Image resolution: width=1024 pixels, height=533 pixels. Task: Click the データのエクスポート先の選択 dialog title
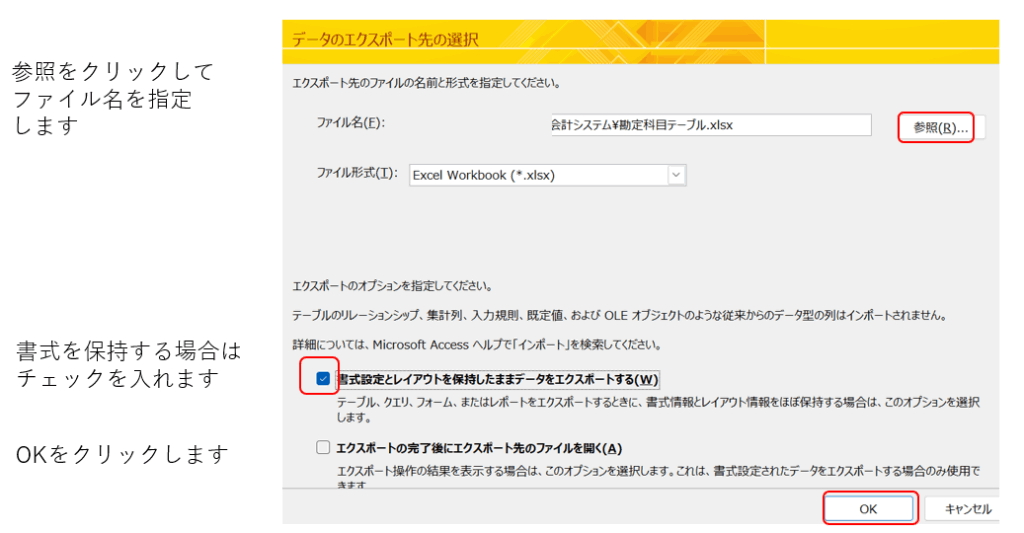pyautogui.click(x=385, y=40)
